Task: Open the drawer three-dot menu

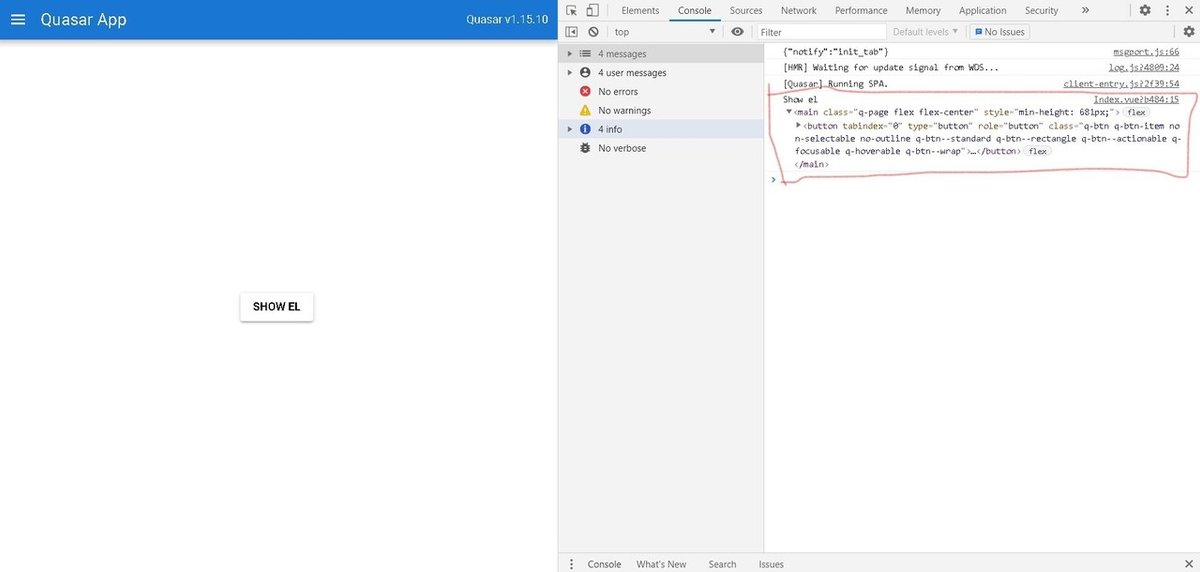Action: [571, 564]
